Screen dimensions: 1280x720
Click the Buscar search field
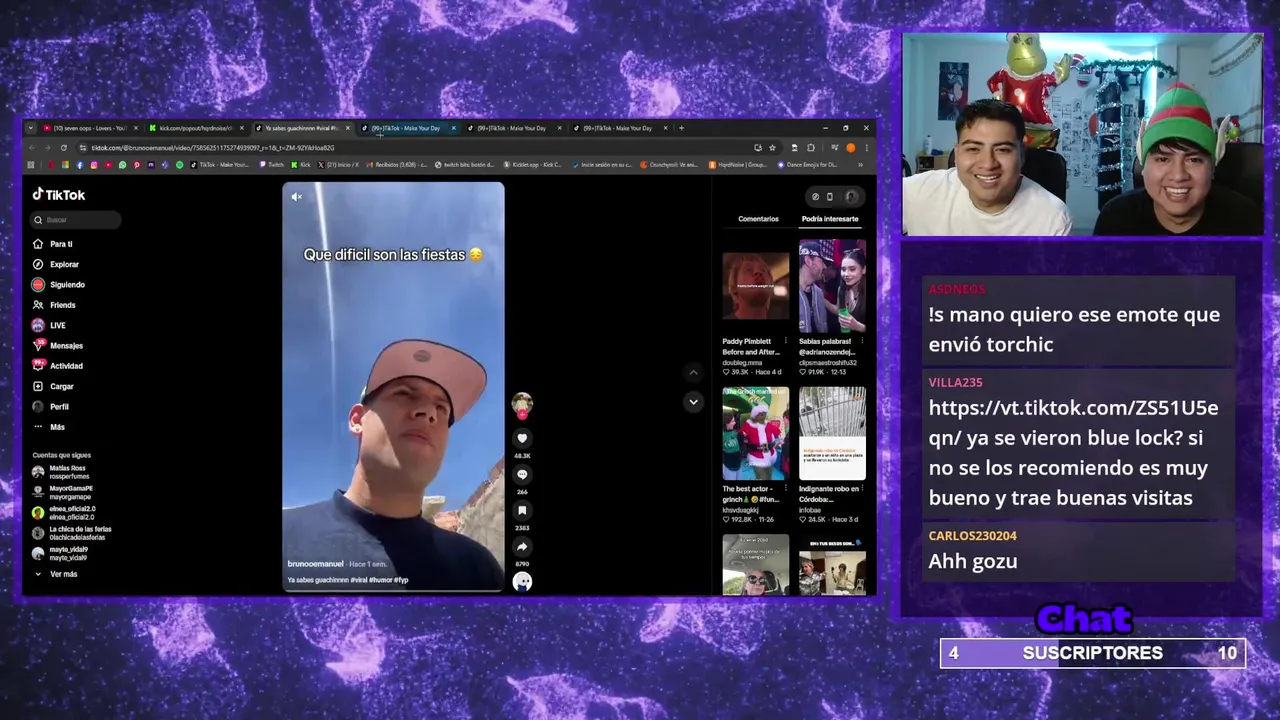[x=76, y=220]
